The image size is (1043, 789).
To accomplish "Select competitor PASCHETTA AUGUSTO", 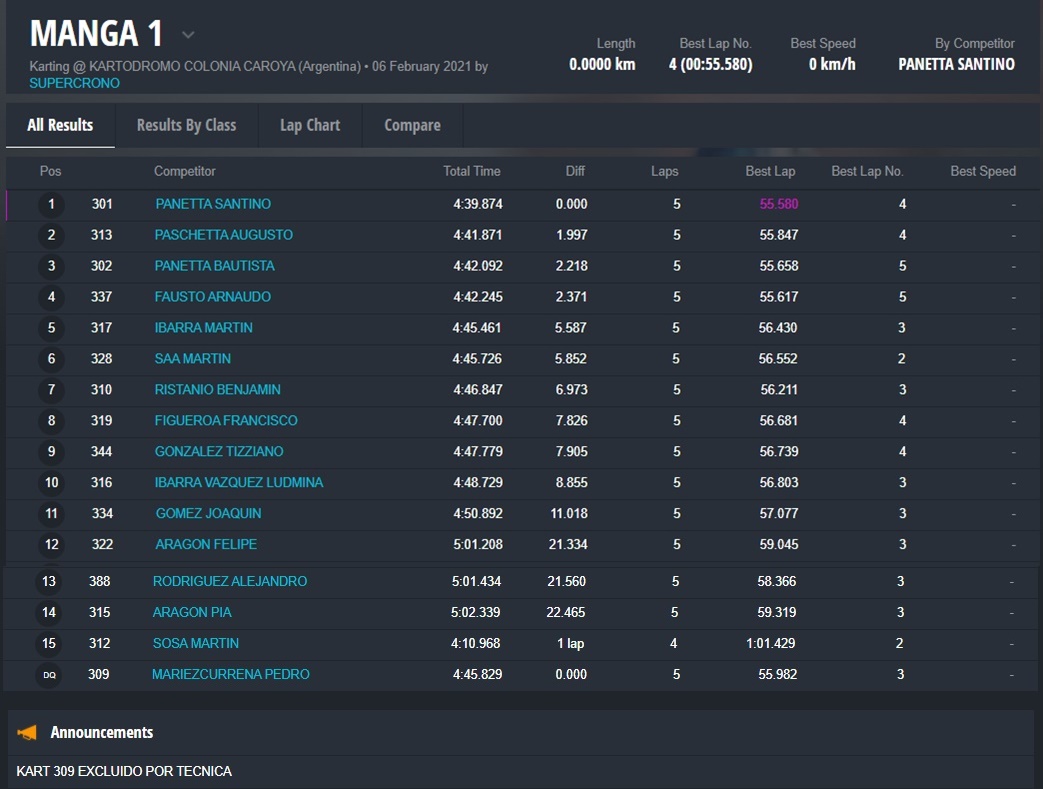I will pos(223,235).
